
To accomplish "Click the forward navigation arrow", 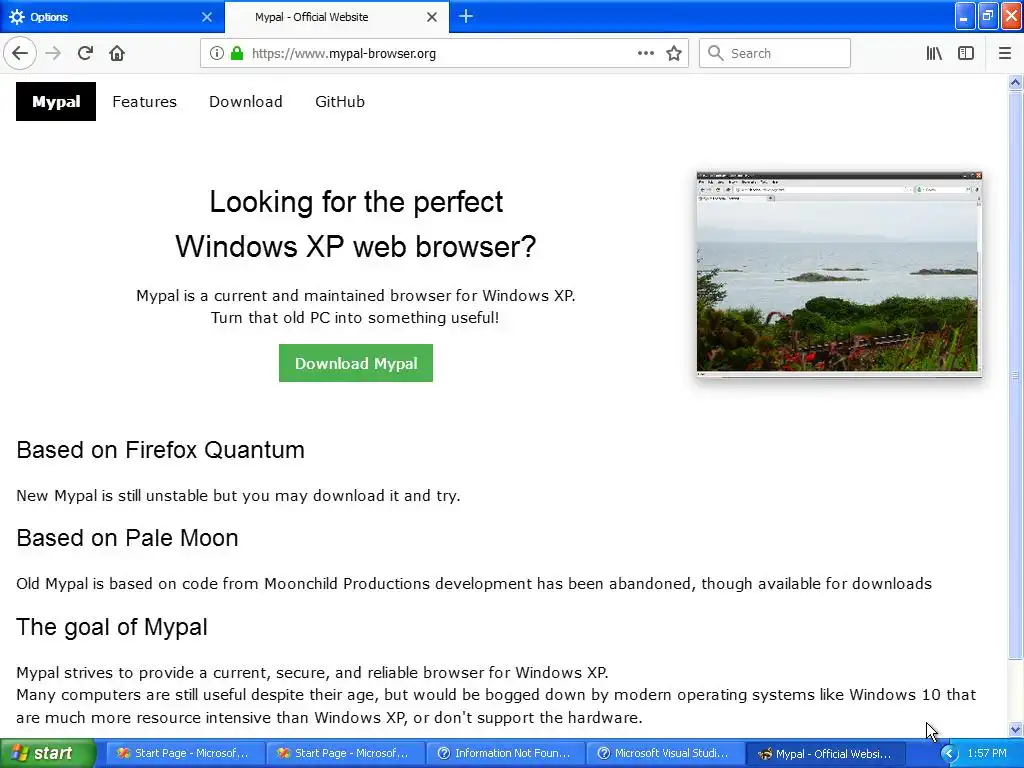I will pyautogui.click(x=53, y=53).
